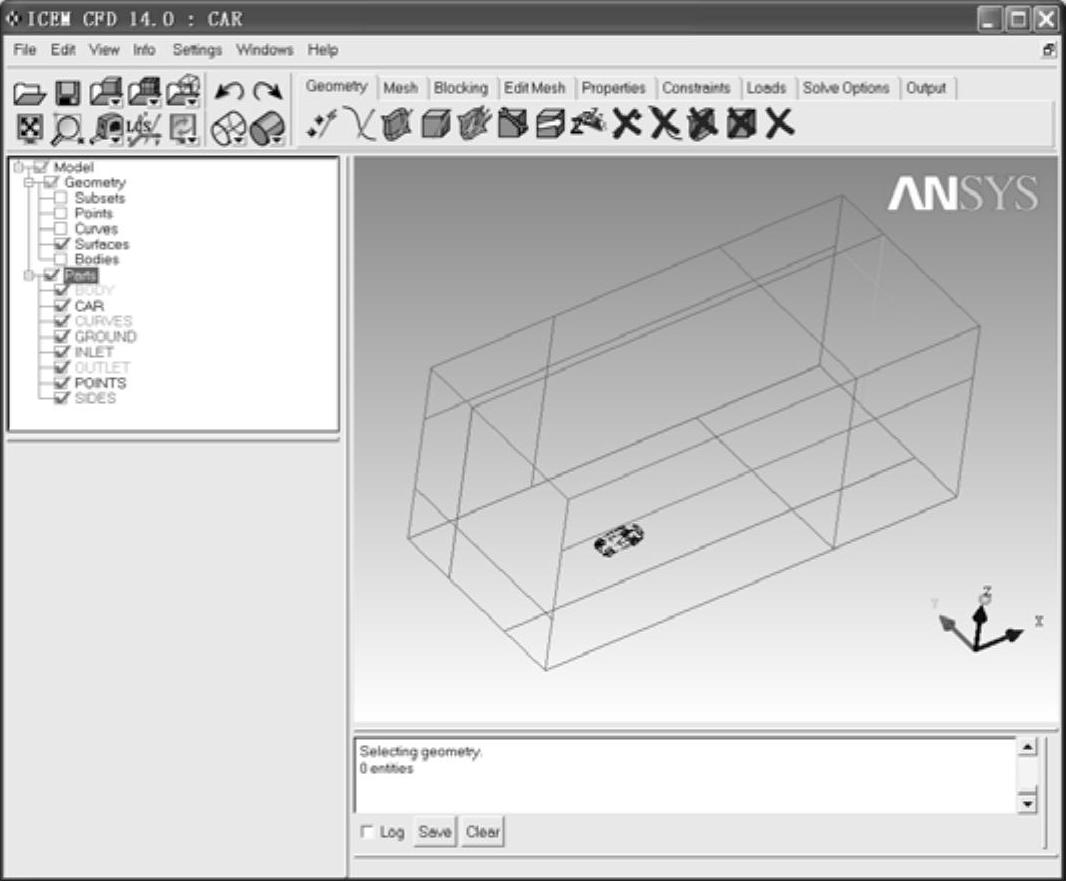
Task: Select the Delete Surface tool
Action: (x=703, y=124)
